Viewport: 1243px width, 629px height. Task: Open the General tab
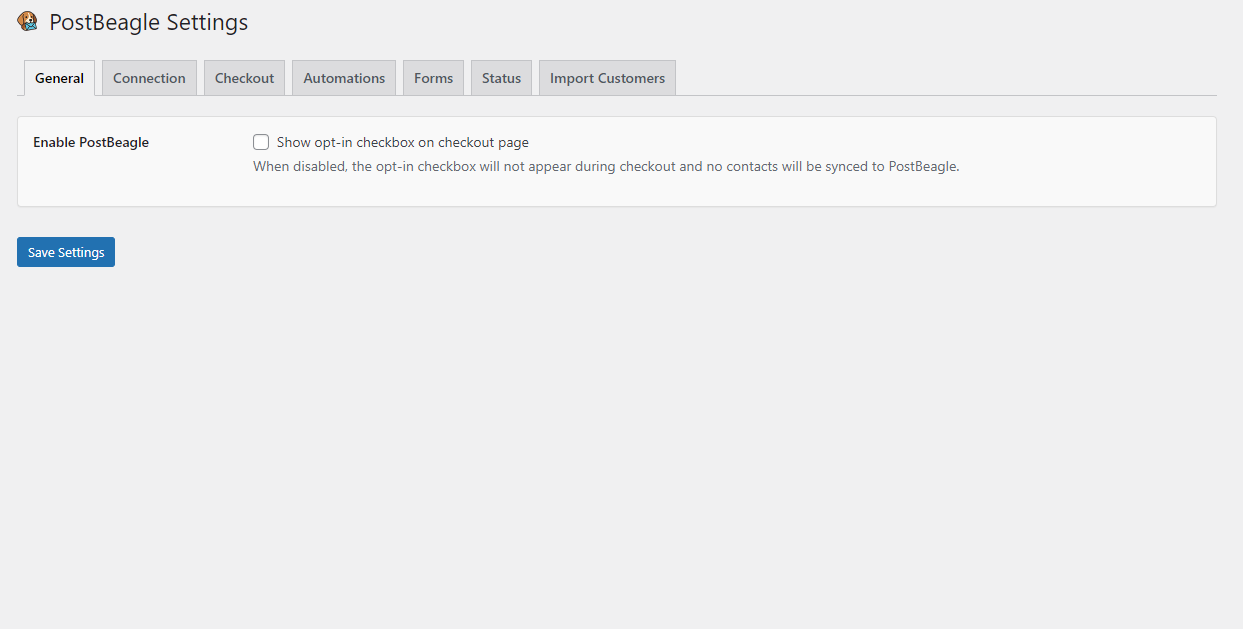coord(59,78)
